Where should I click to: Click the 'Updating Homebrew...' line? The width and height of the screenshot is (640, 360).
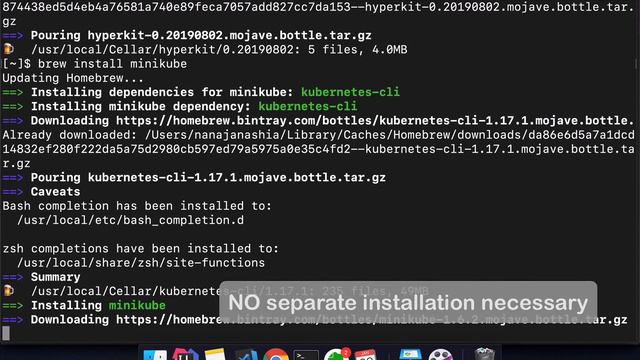coord(73,78)
